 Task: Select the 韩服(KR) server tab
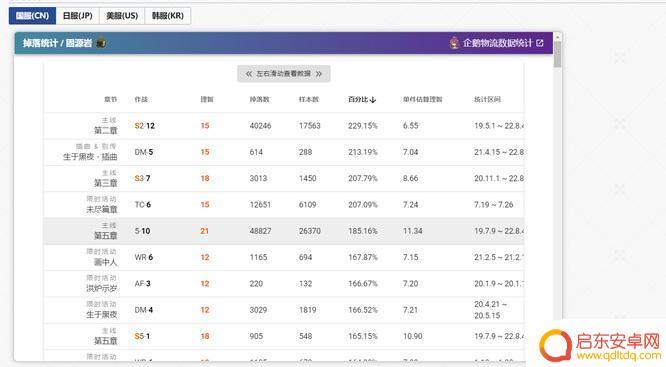tap(168, 16)
